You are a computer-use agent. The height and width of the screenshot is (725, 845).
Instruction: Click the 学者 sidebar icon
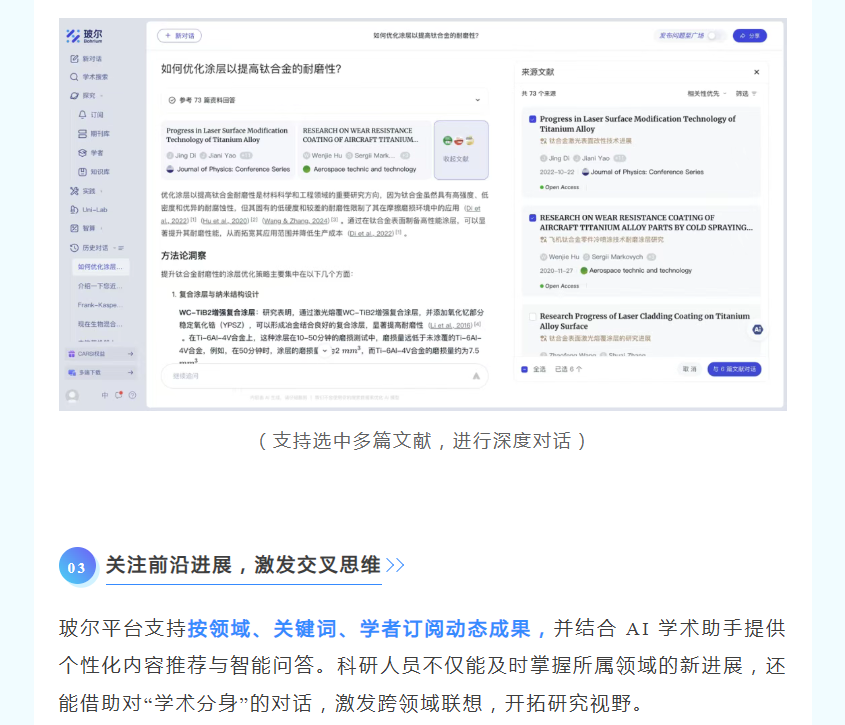point(83,153)
